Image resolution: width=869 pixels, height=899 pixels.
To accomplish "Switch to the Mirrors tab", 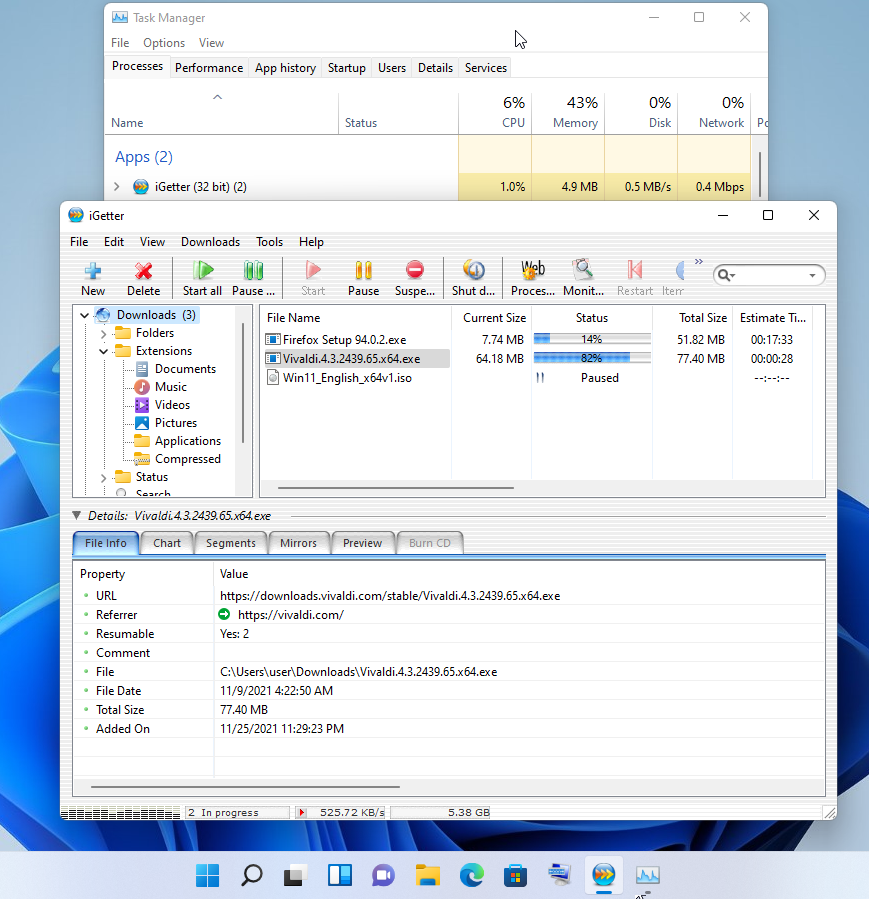I will click(298, 543).
